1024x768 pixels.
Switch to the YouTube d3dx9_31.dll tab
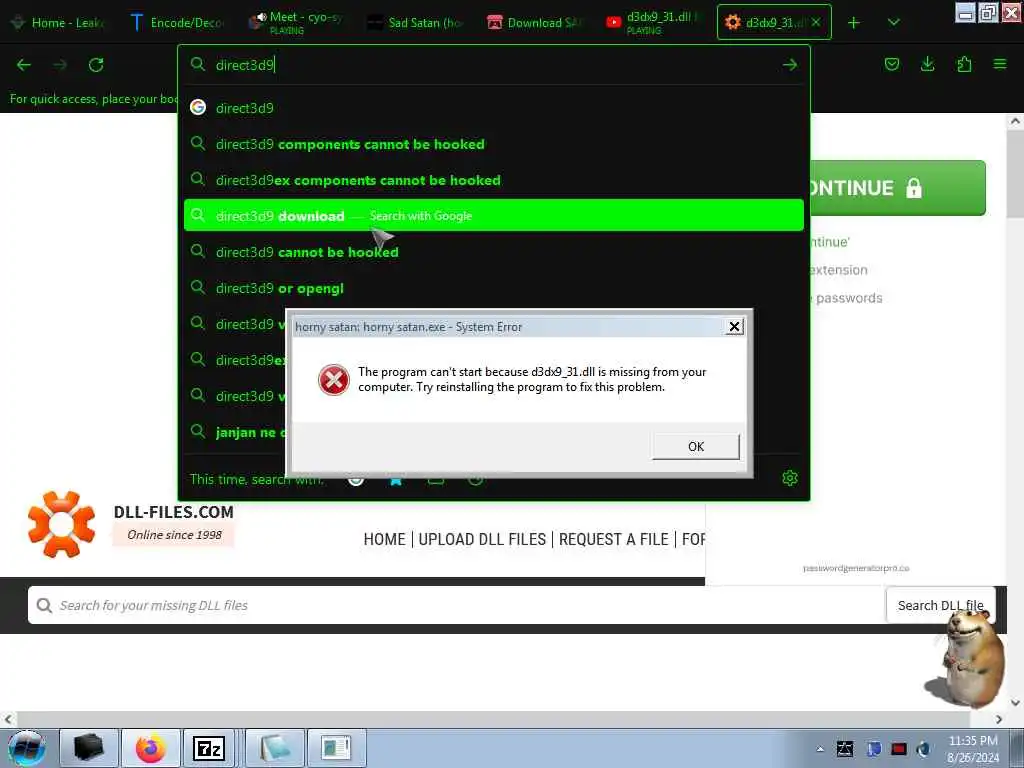(x=653, y=23)
